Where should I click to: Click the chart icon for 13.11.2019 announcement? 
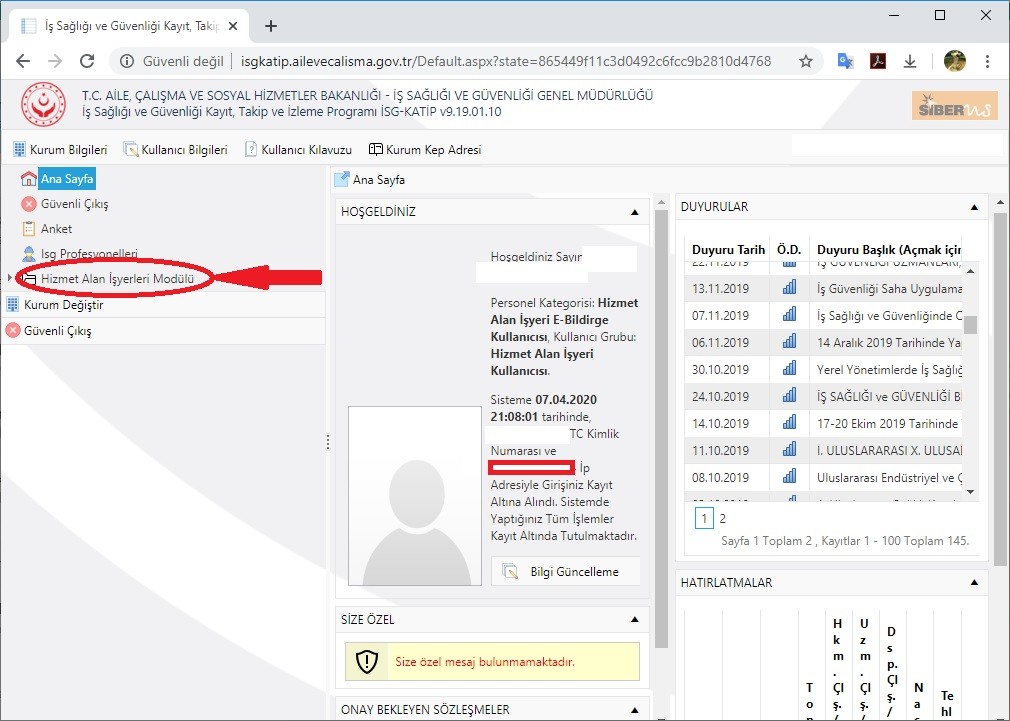coord(789,287)
